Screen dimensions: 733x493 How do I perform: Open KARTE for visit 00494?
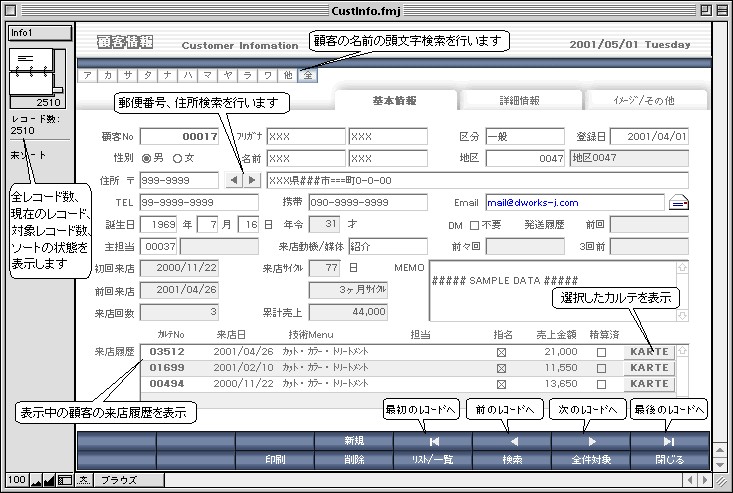[649, 384]
